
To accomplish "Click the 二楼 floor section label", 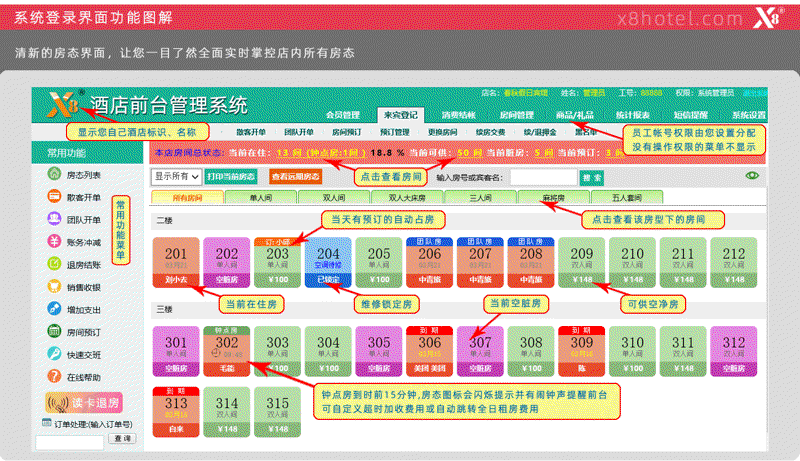I will click(164, 220).
